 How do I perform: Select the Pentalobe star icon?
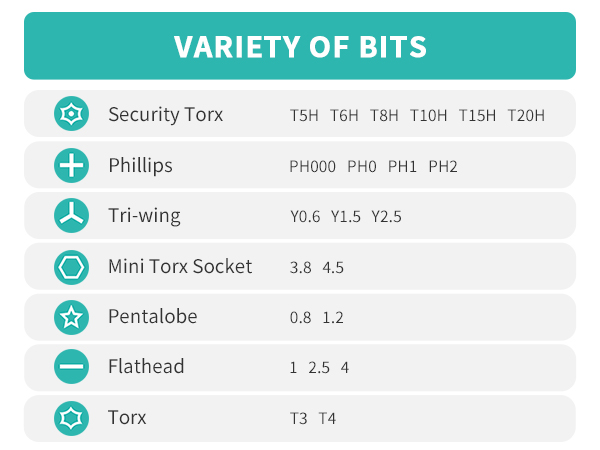pos(72,317)
